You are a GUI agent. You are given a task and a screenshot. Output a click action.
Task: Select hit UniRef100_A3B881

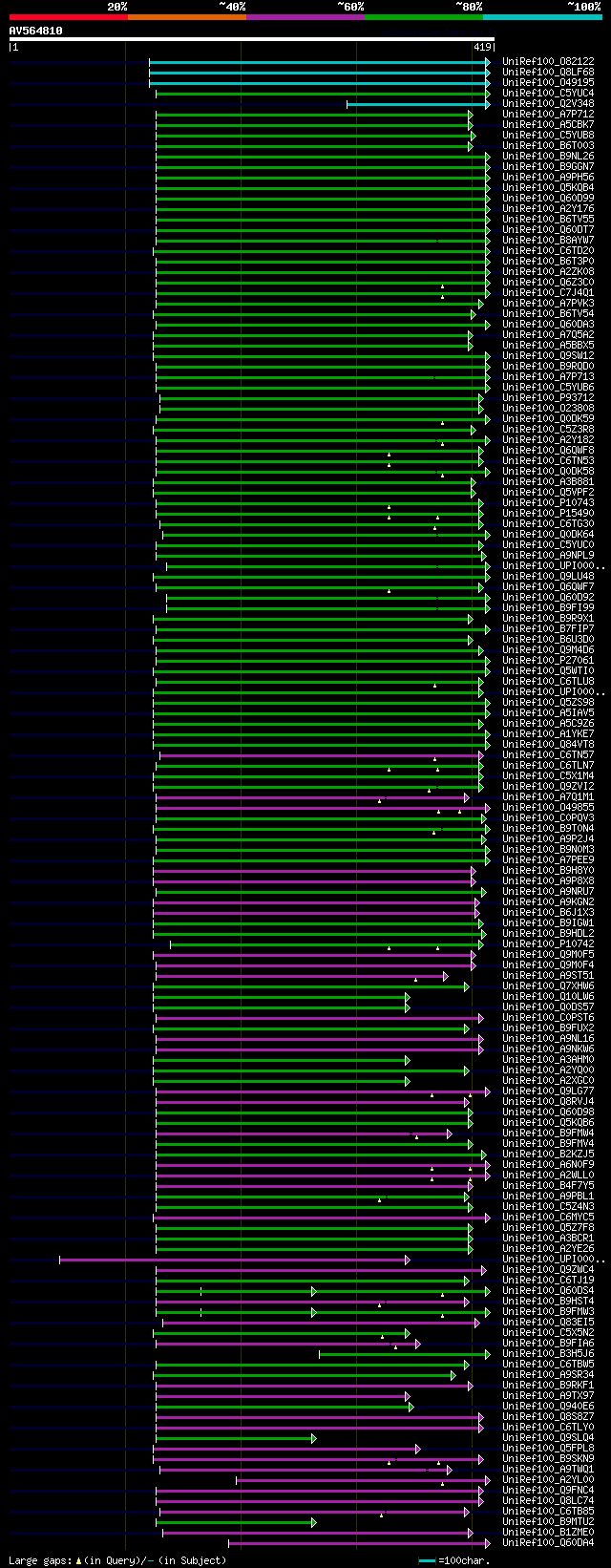pyautogui.click(x=548, y=482)
